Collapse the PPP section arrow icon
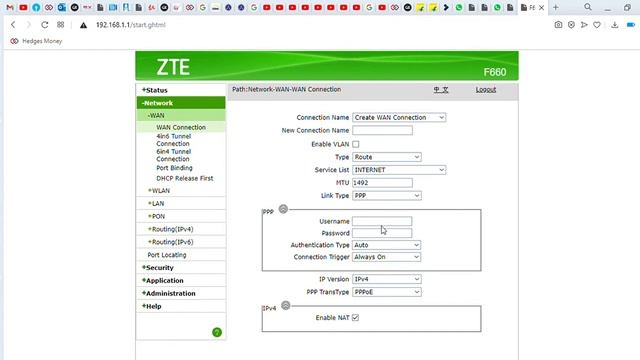Image resolution: width=640 pixels, height=360 pixels. [x=283, y=209]
